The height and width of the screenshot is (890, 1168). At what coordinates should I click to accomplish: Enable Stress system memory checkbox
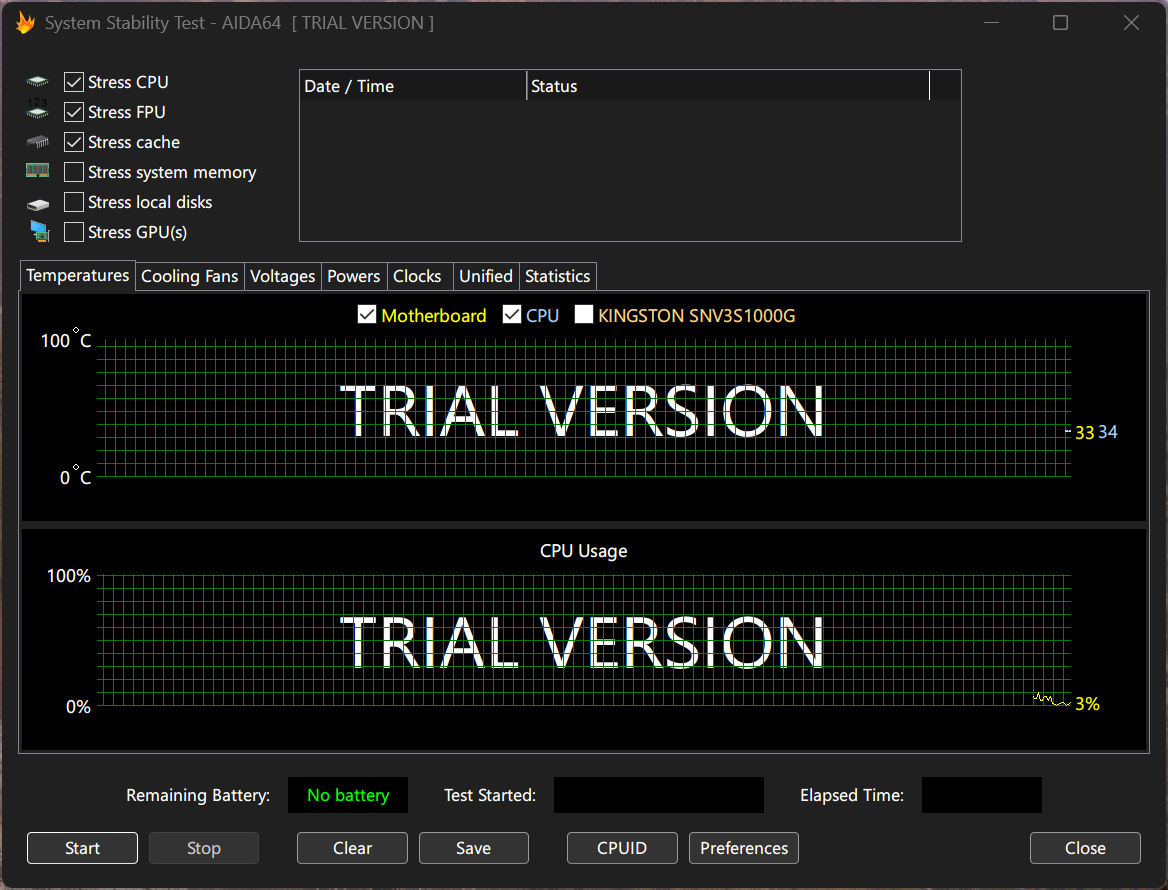[x=74, y=172]
